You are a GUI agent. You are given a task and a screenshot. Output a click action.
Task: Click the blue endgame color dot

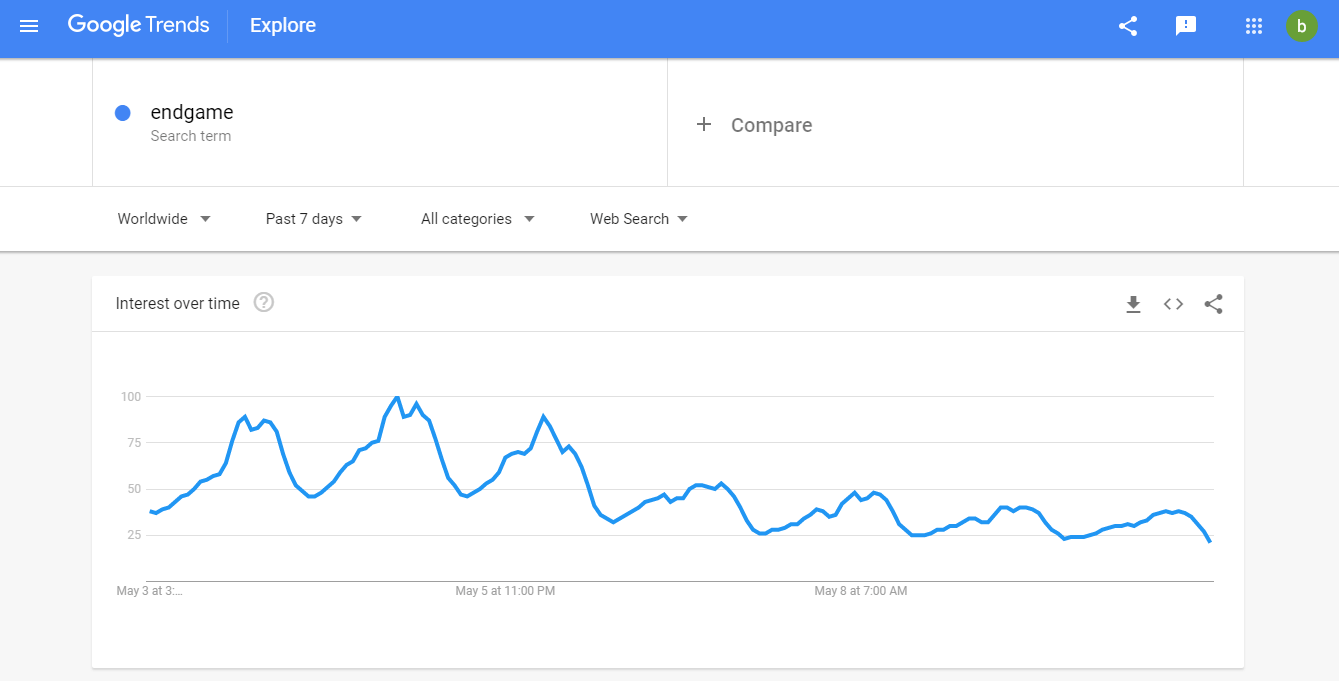coord(123,113)
